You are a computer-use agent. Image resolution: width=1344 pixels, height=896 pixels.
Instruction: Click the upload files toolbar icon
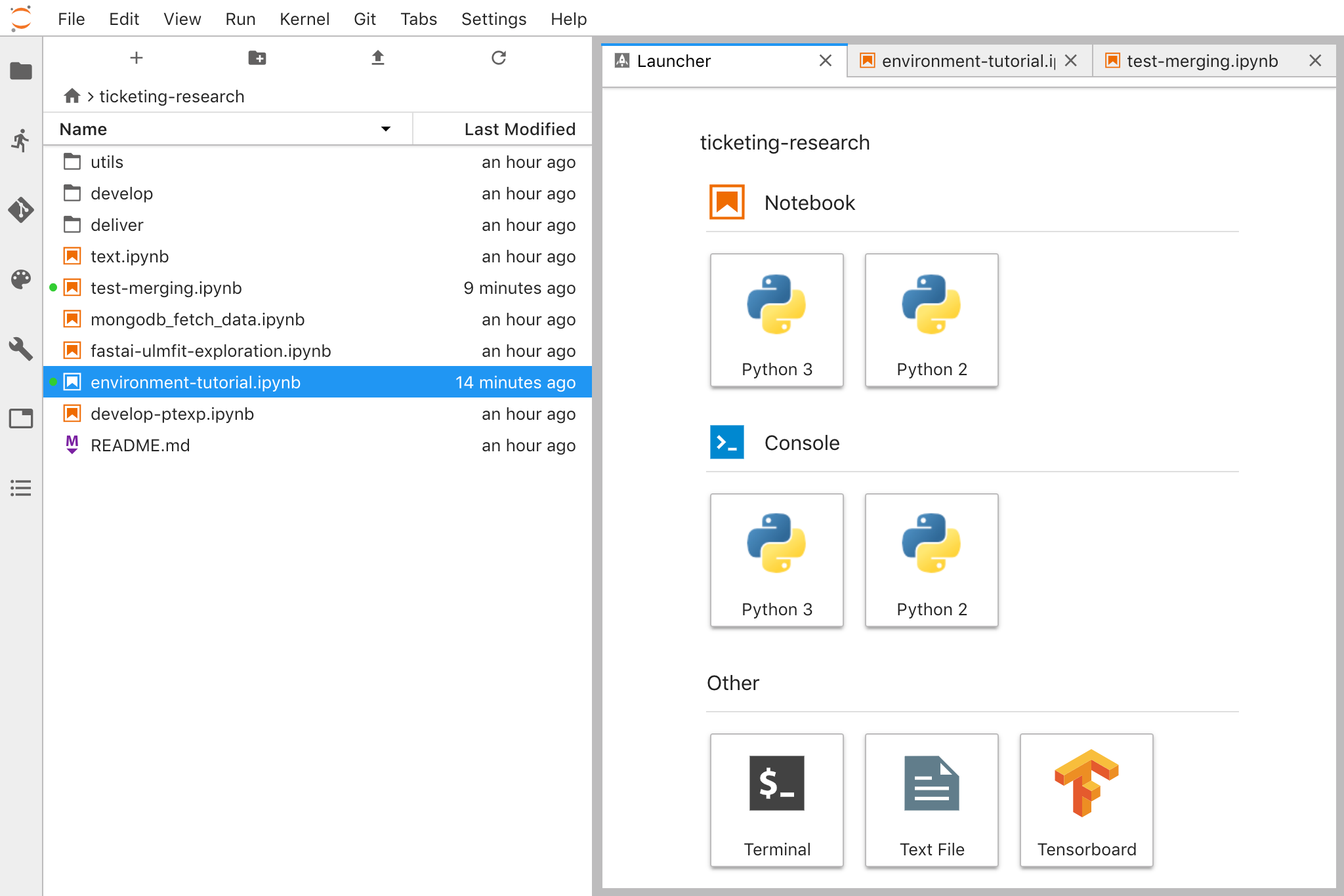coord(377,58)
